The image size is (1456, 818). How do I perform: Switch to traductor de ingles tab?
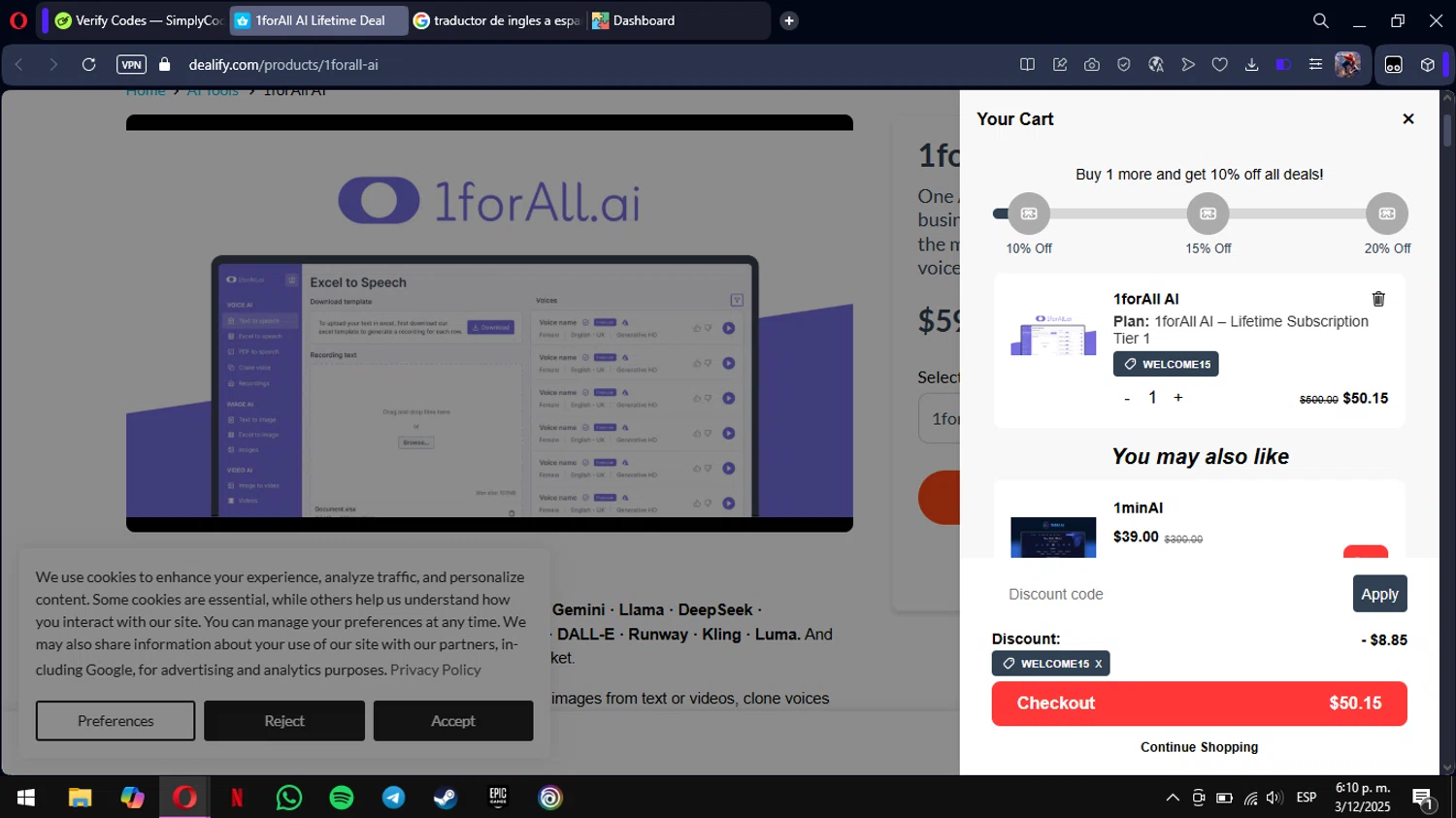[497, 20]
